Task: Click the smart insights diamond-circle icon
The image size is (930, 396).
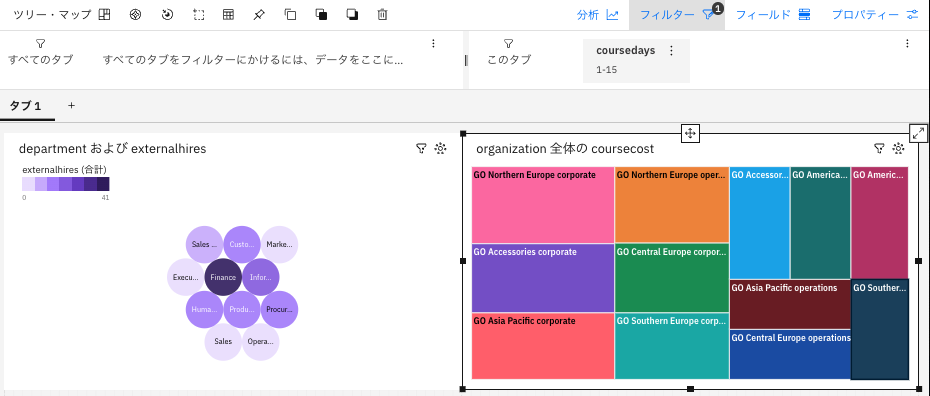Action: click(136, 15)
